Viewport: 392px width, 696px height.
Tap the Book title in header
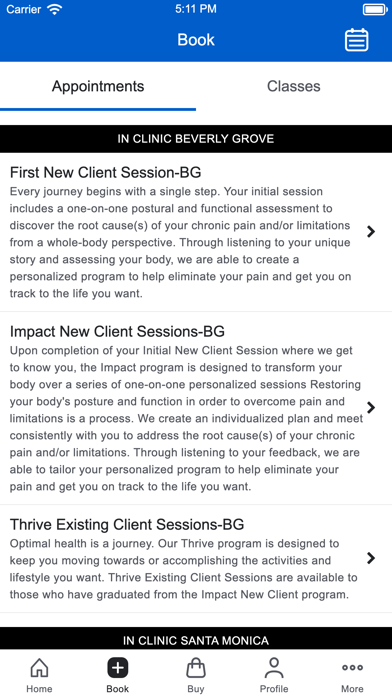click(196, 40)
